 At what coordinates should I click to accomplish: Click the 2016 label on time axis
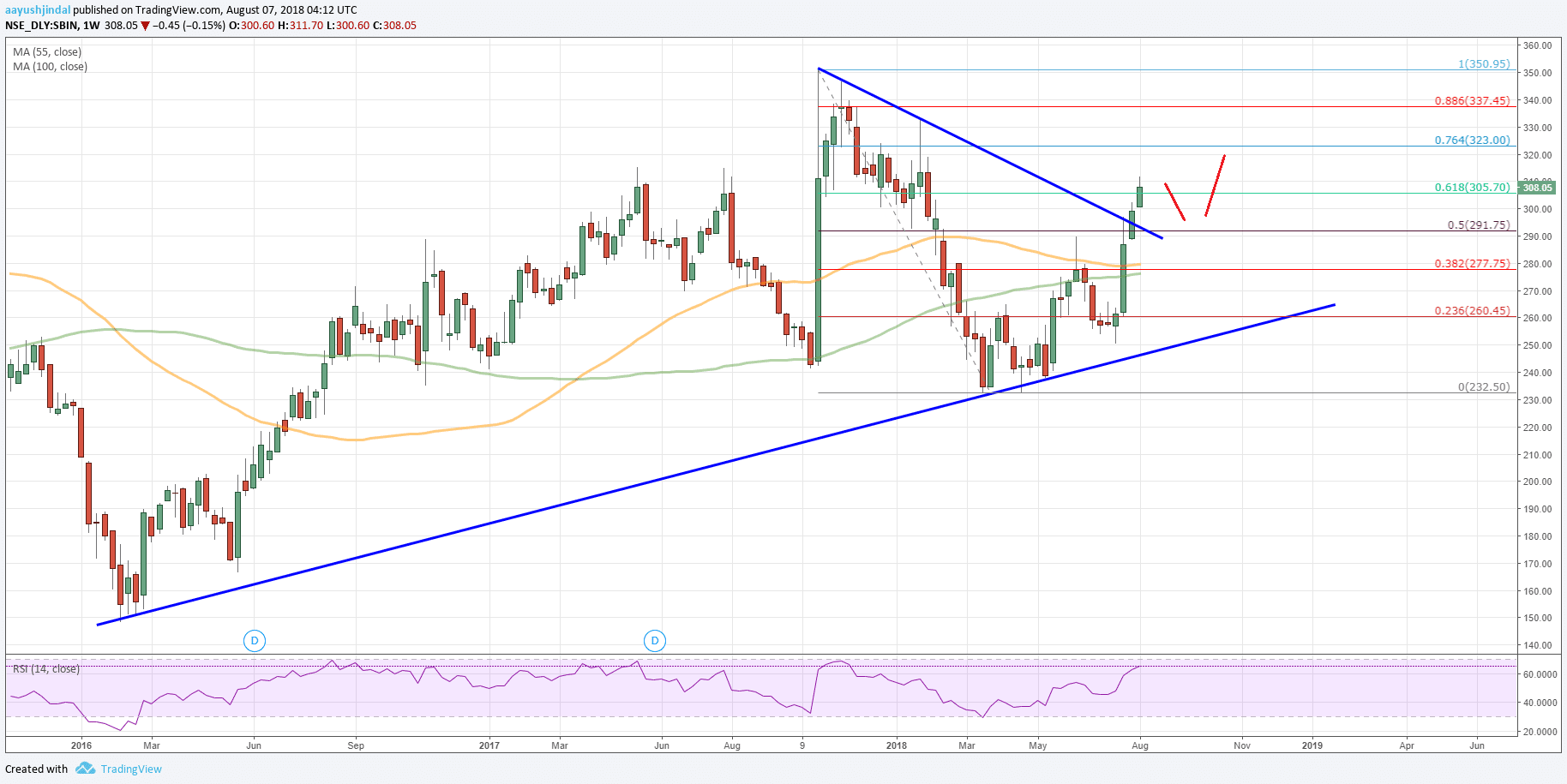81,745
